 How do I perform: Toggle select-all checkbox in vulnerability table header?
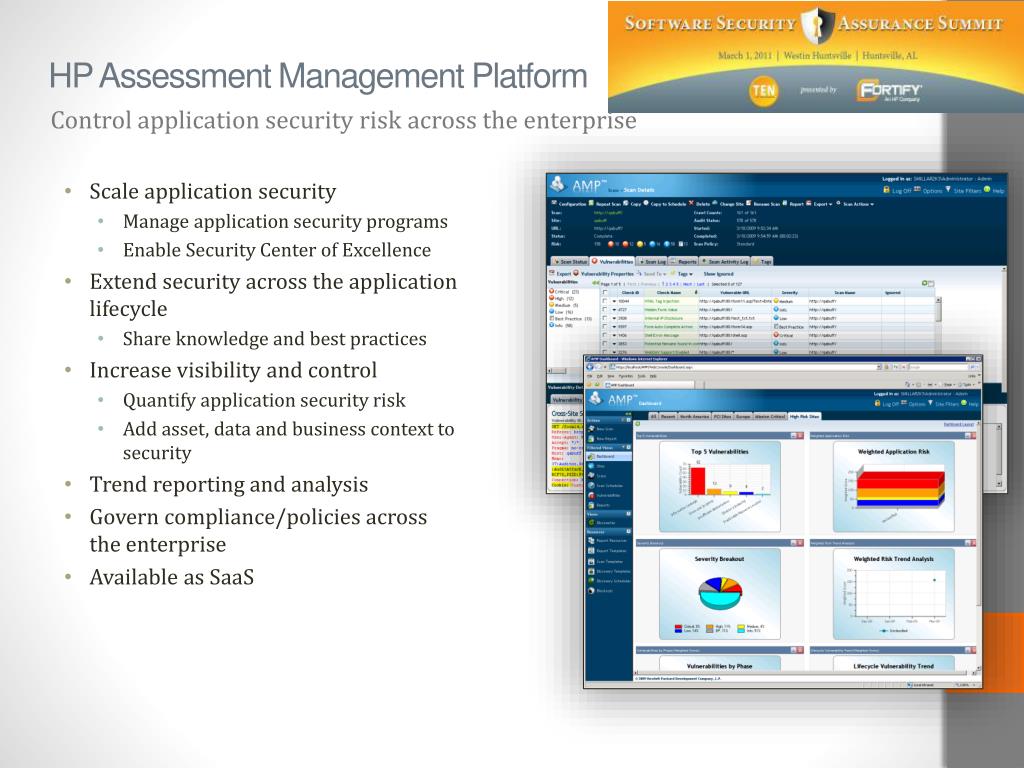tap(605, 293)
